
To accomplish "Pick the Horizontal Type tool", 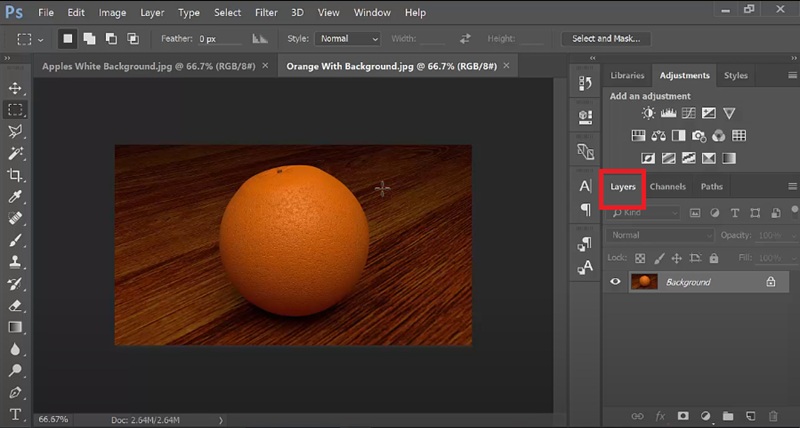I will click(x=15, y=414).
